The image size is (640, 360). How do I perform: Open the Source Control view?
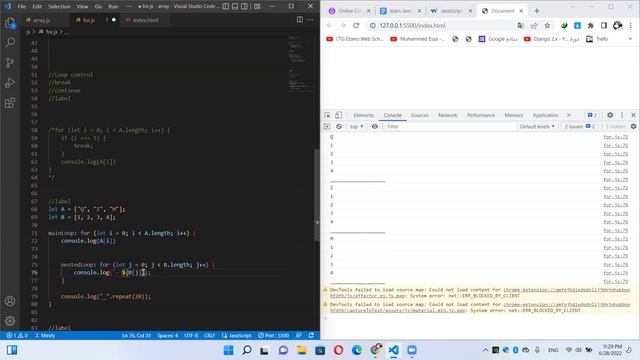[x=10, y=62]
